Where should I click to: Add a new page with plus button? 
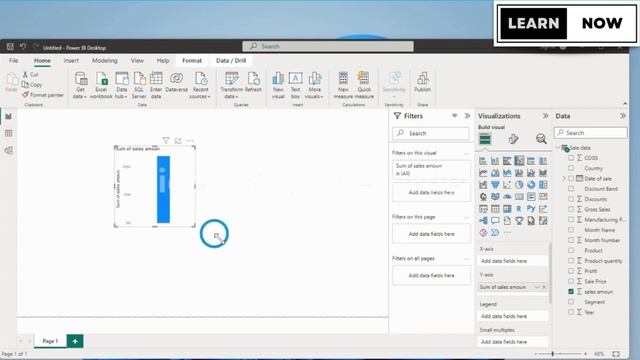click(75, 341)
